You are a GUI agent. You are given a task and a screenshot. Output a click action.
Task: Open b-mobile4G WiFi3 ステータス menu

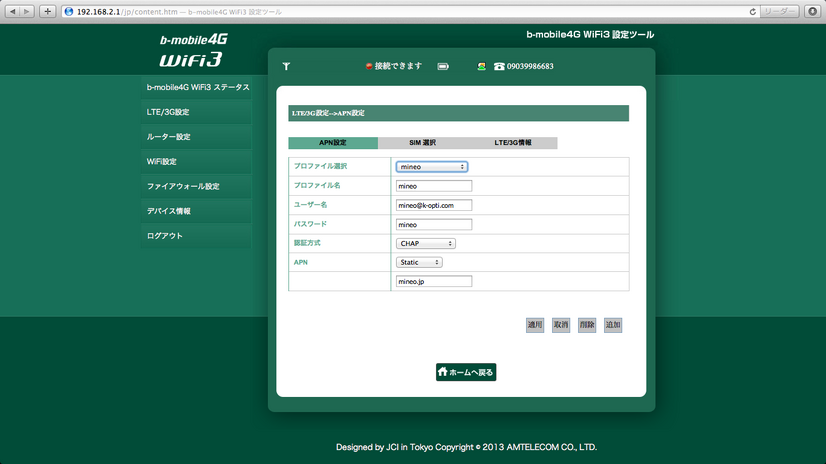pos(196,87)
